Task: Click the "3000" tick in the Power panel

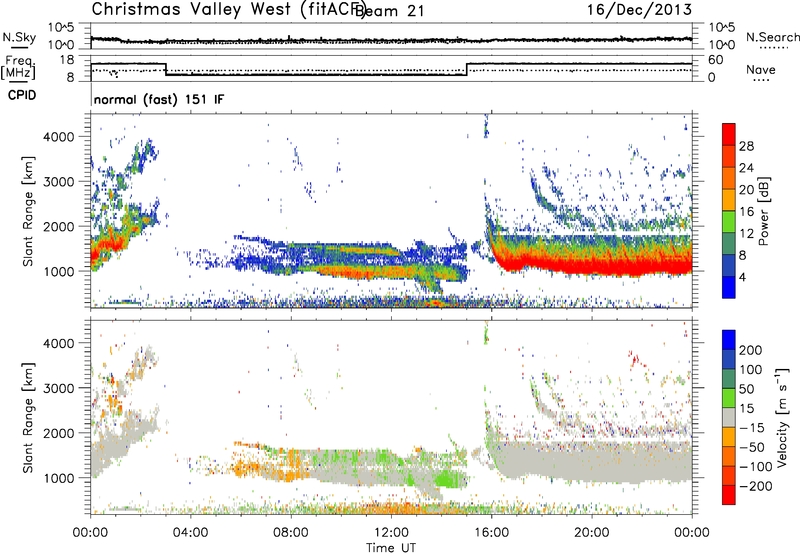Action: [58, 182]
